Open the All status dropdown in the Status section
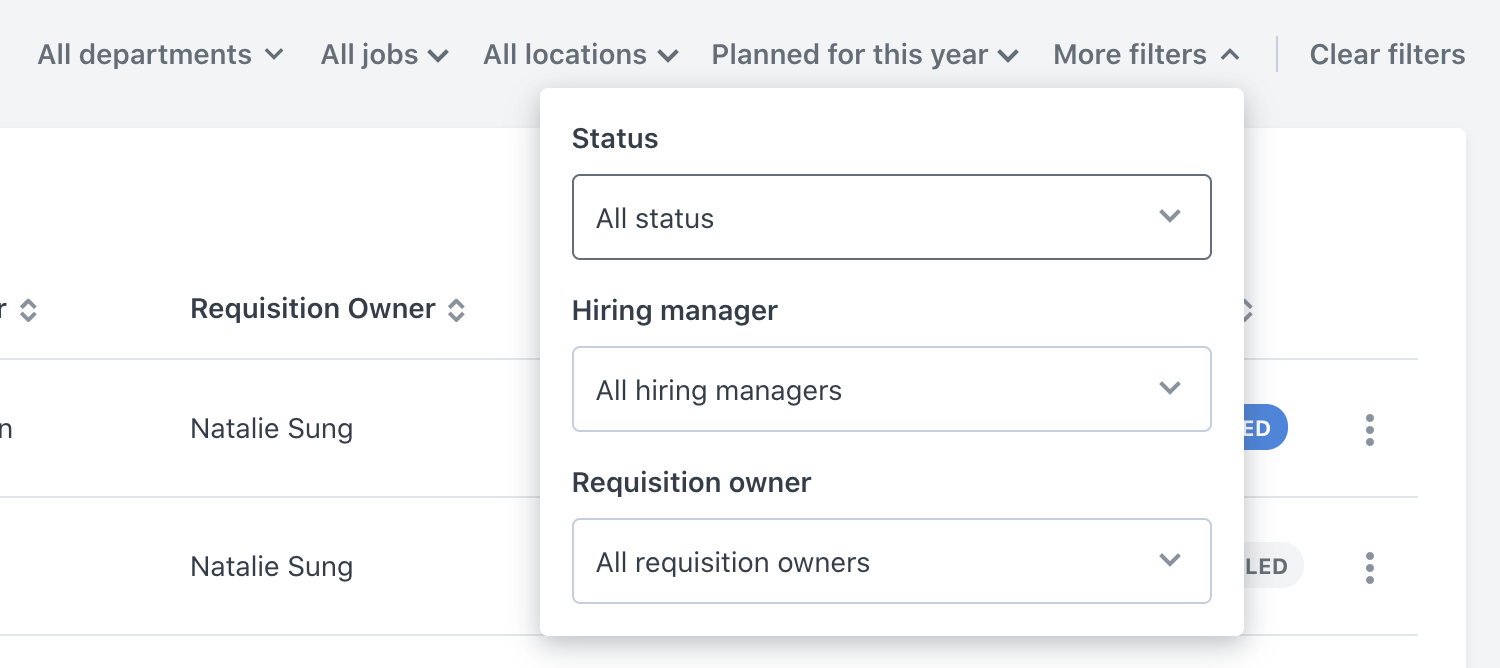Viewport: 1500px width, 668px height. 891,216
